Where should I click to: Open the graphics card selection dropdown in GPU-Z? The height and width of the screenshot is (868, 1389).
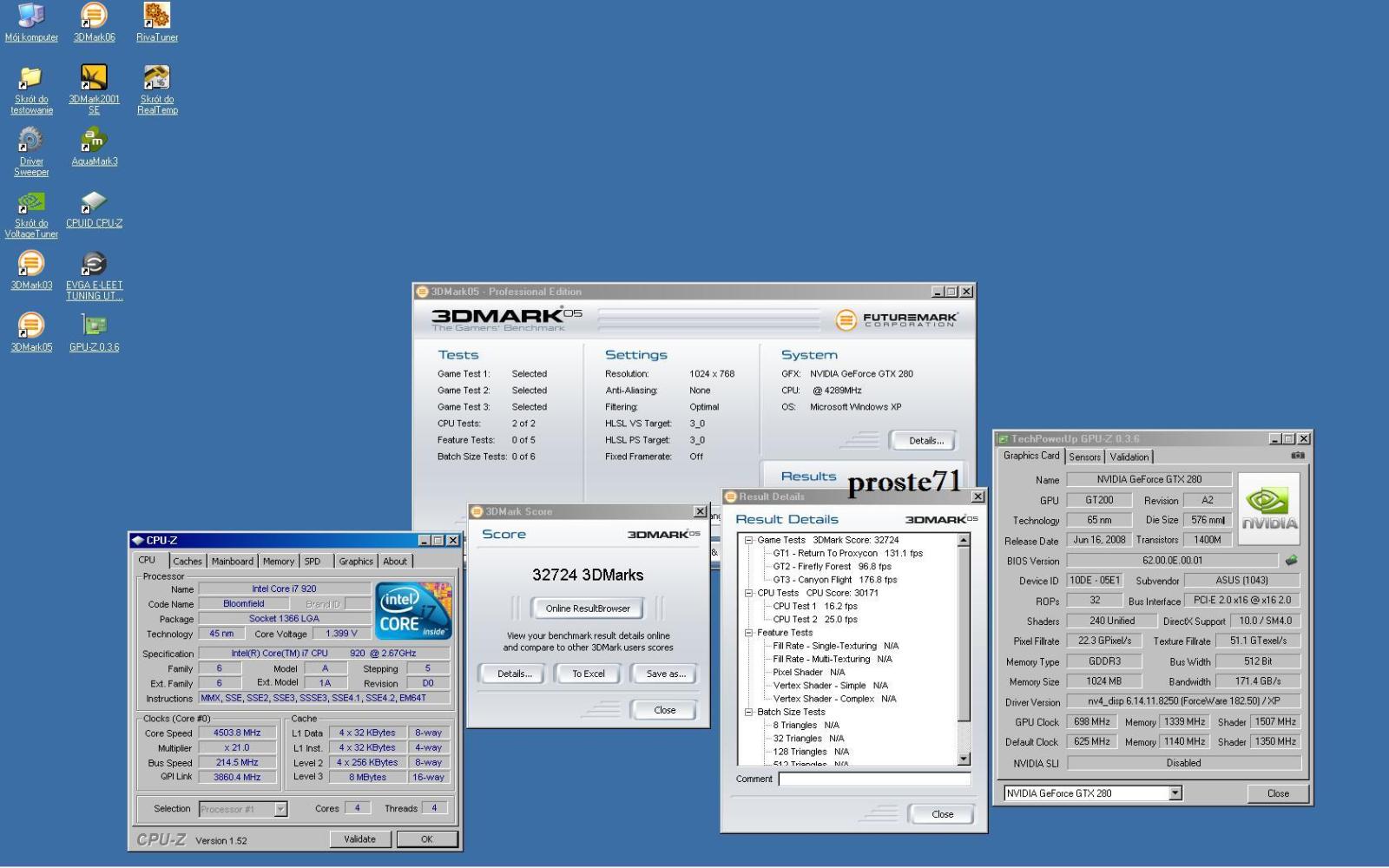click(1175, 793)
